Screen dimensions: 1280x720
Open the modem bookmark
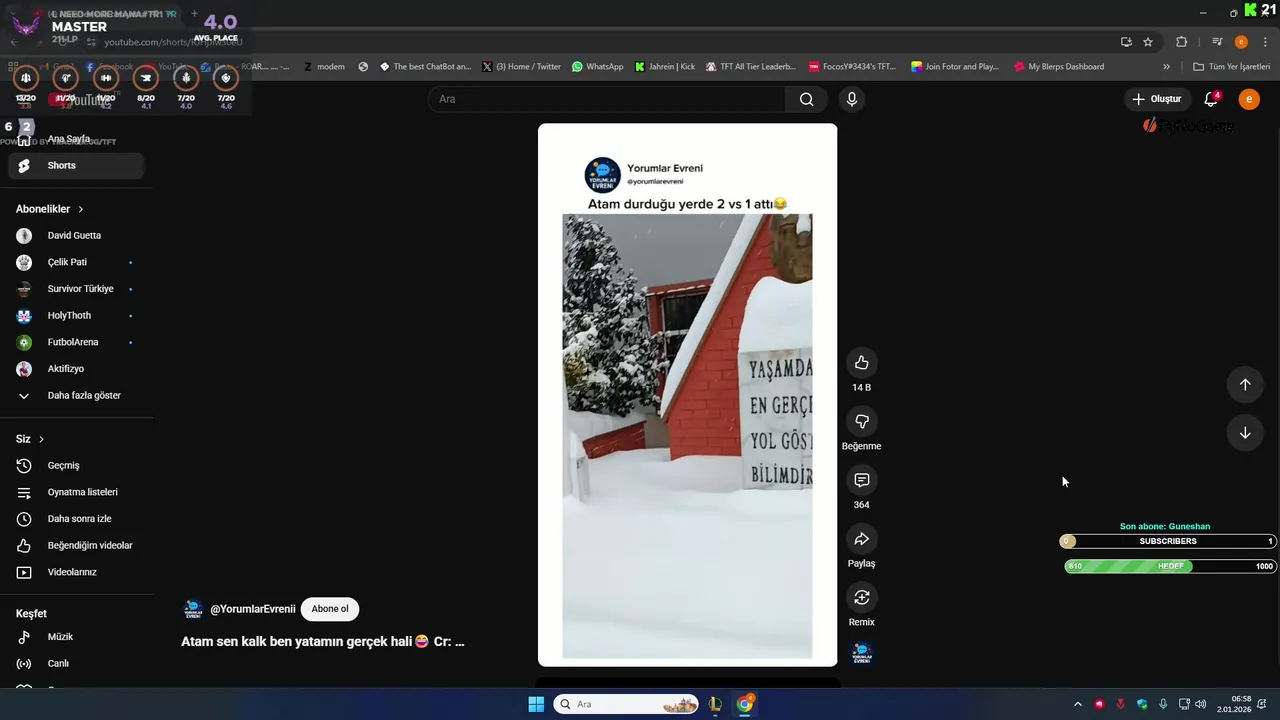click(x=324, y=67)
